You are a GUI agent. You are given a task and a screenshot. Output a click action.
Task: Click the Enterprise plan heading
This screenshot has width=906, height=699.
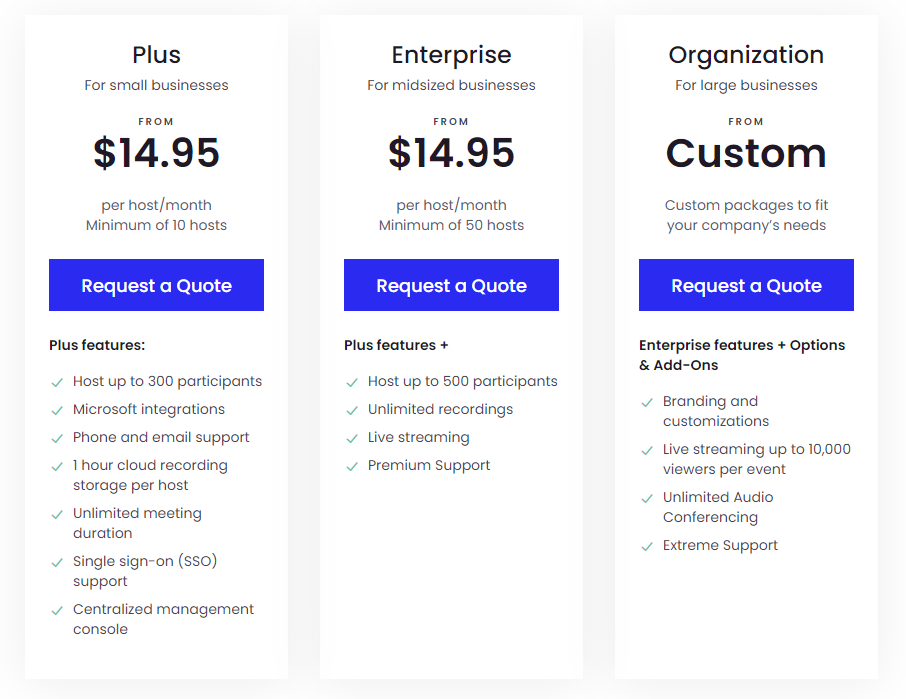click(451, 55)
